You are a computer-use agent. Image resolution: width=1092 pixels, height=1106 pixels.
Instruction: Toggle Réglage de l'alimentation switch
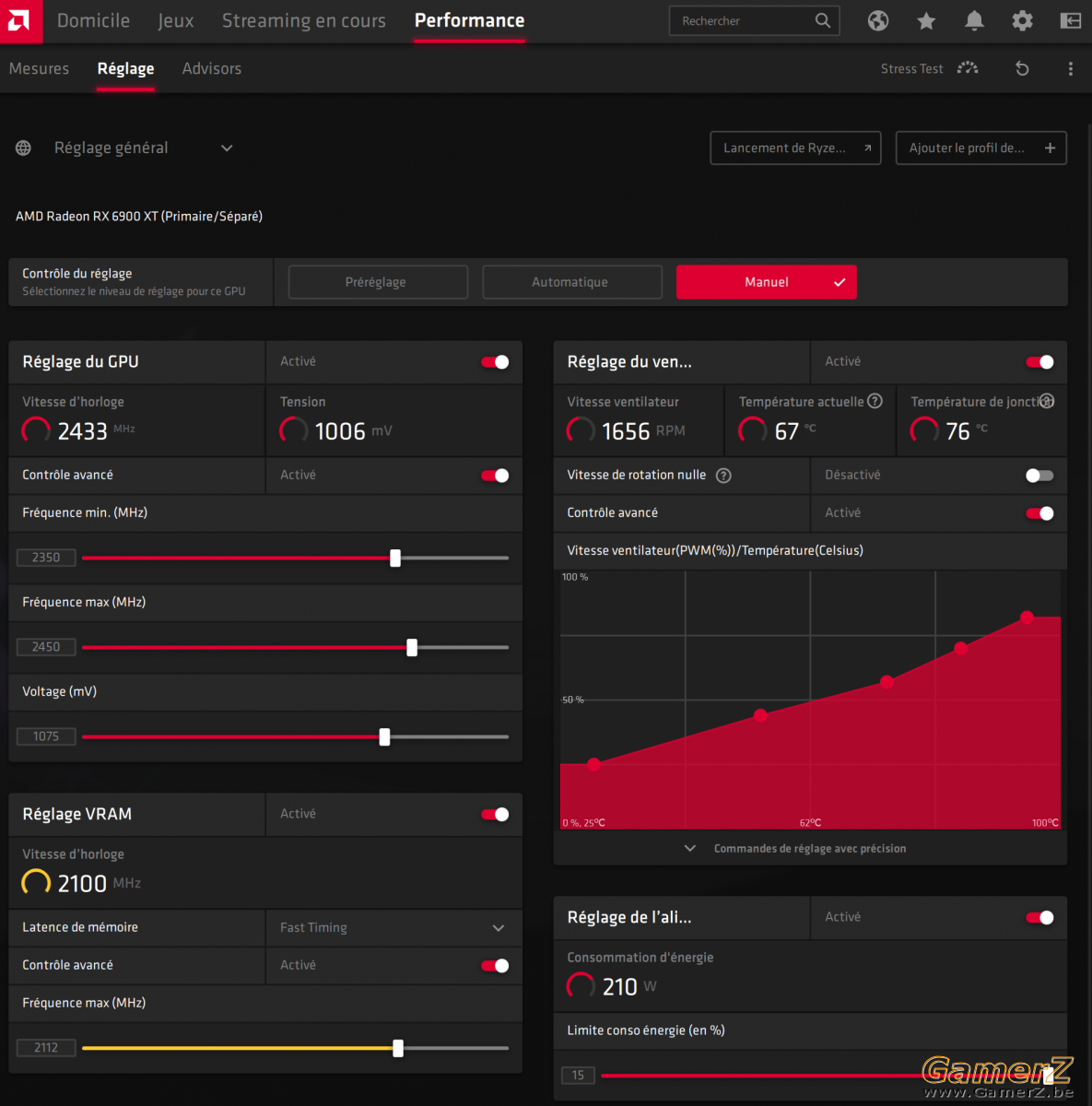click(x=1039, y=917)
